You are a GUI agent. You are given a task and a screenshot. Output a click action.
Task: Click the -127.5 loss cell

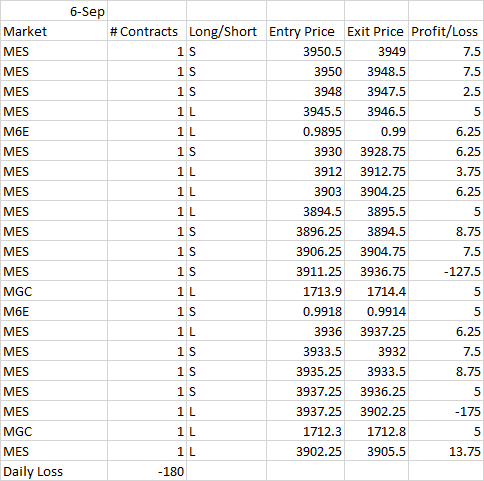446,271
